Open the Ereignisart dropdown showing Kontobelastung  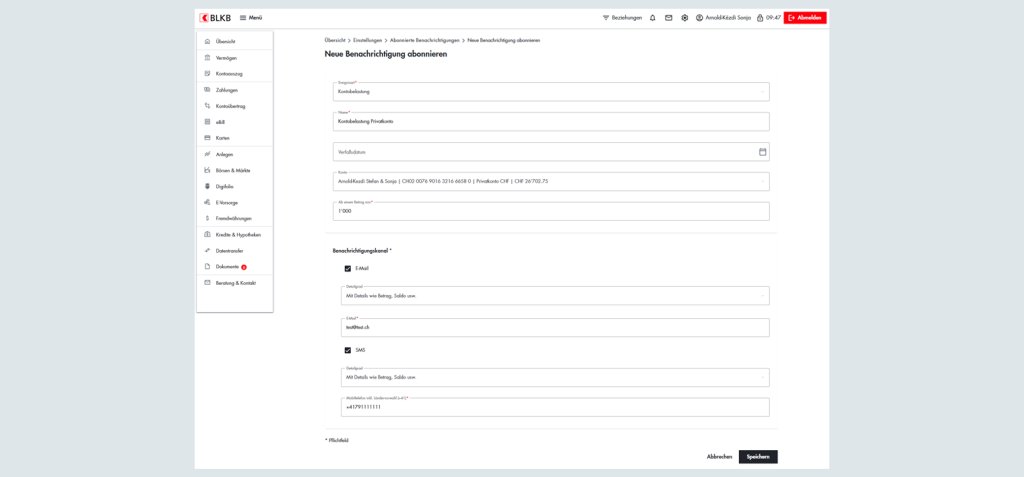point(551,91)
